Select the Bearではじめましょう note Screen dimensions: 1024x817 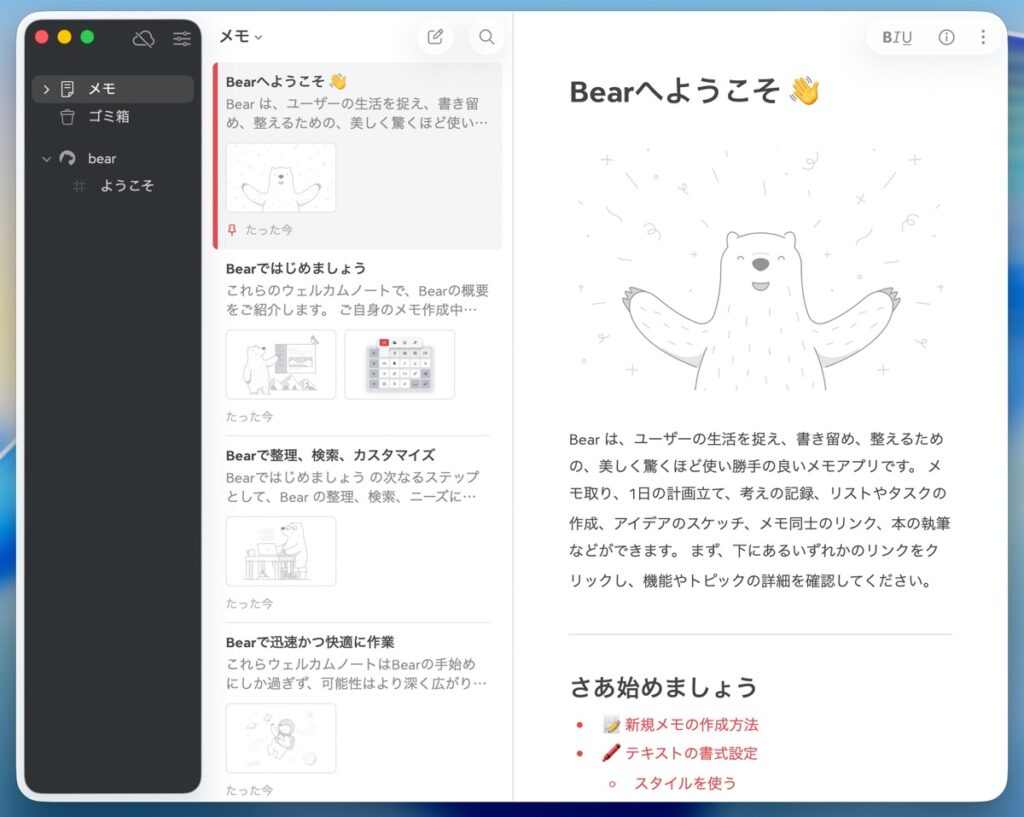tap(296, 268)
